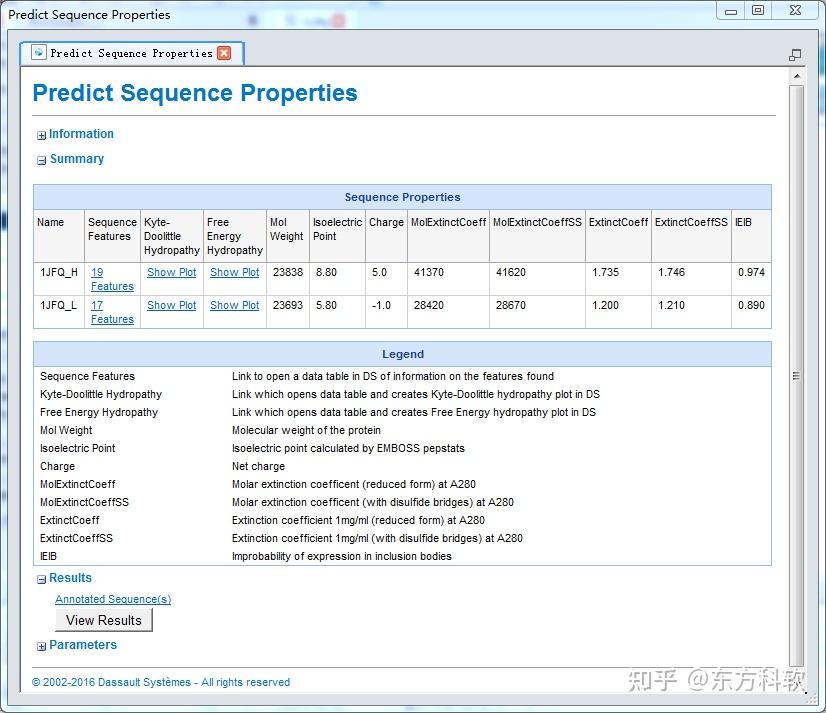Expand the Parameters section
This screenshot has height=713, width=826.
coord(40,645)
